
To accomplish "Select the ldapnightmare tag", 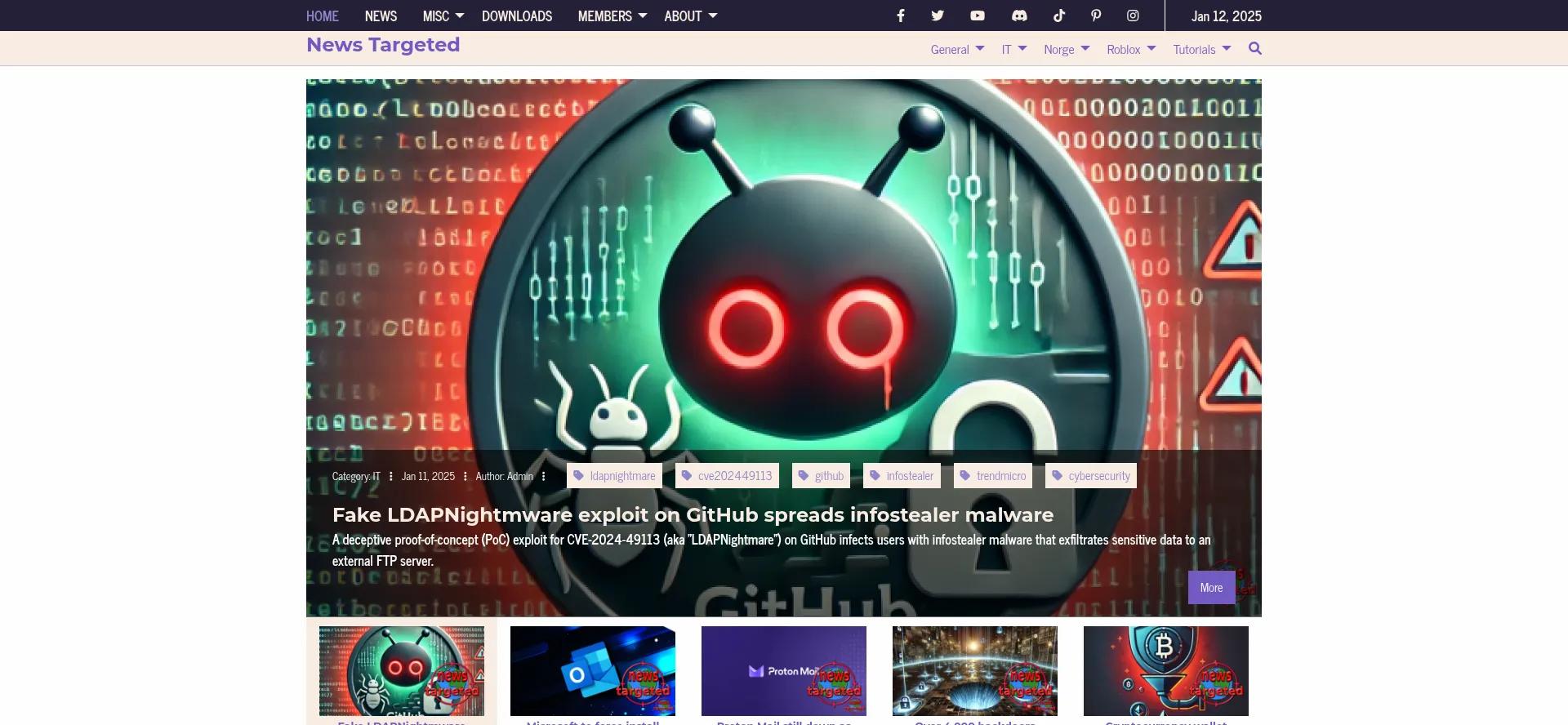I will tap(614, 476).
